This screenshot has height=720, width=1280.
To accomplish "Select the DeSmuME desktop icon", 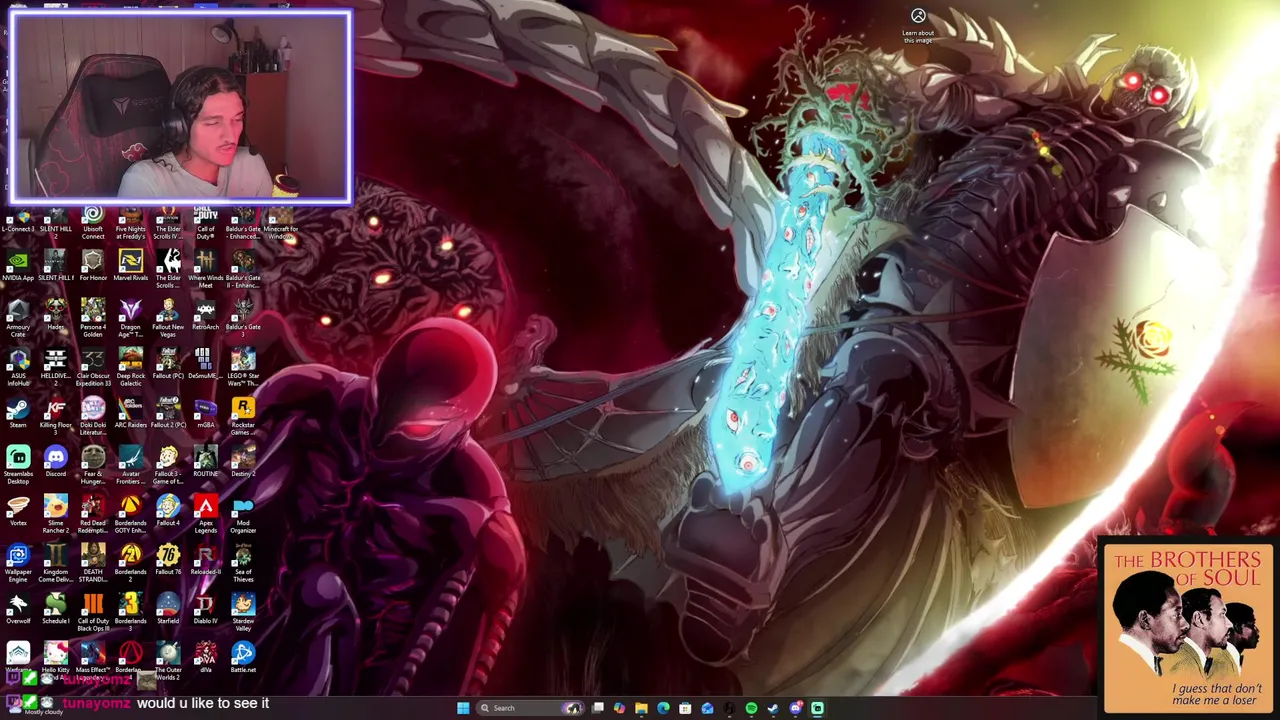I will 205,364.
